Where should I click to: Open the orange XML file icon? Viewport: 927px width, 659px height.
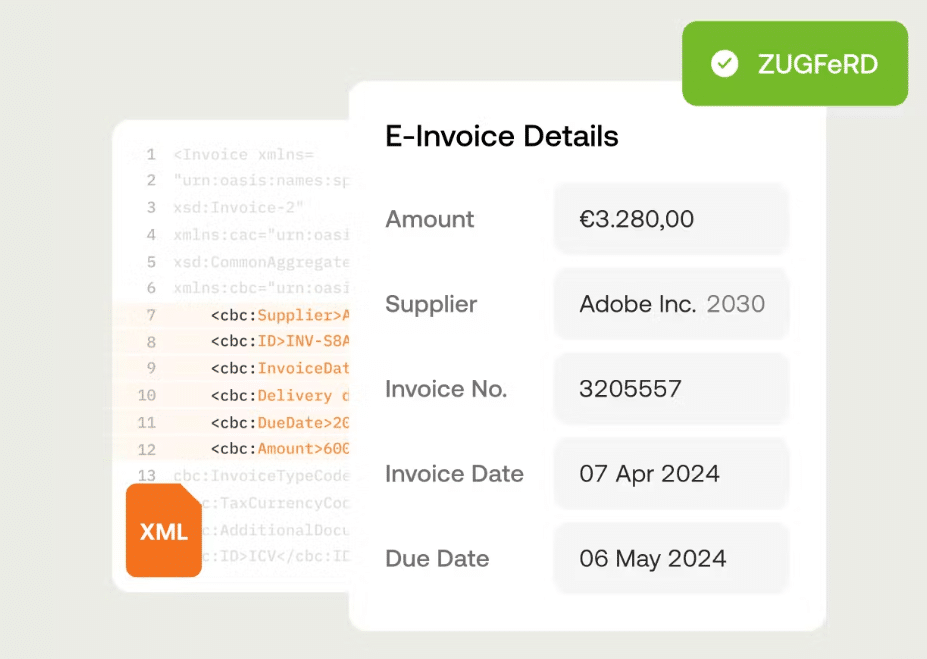coord(163,531)
